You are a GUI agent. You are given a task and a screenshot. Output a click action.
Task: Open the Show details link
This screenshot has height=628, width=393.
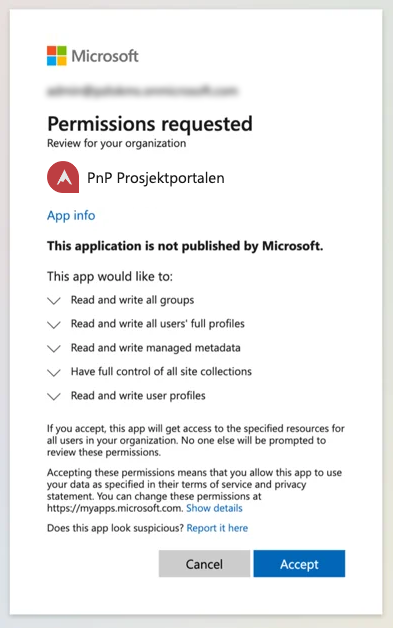click(214, 508)
